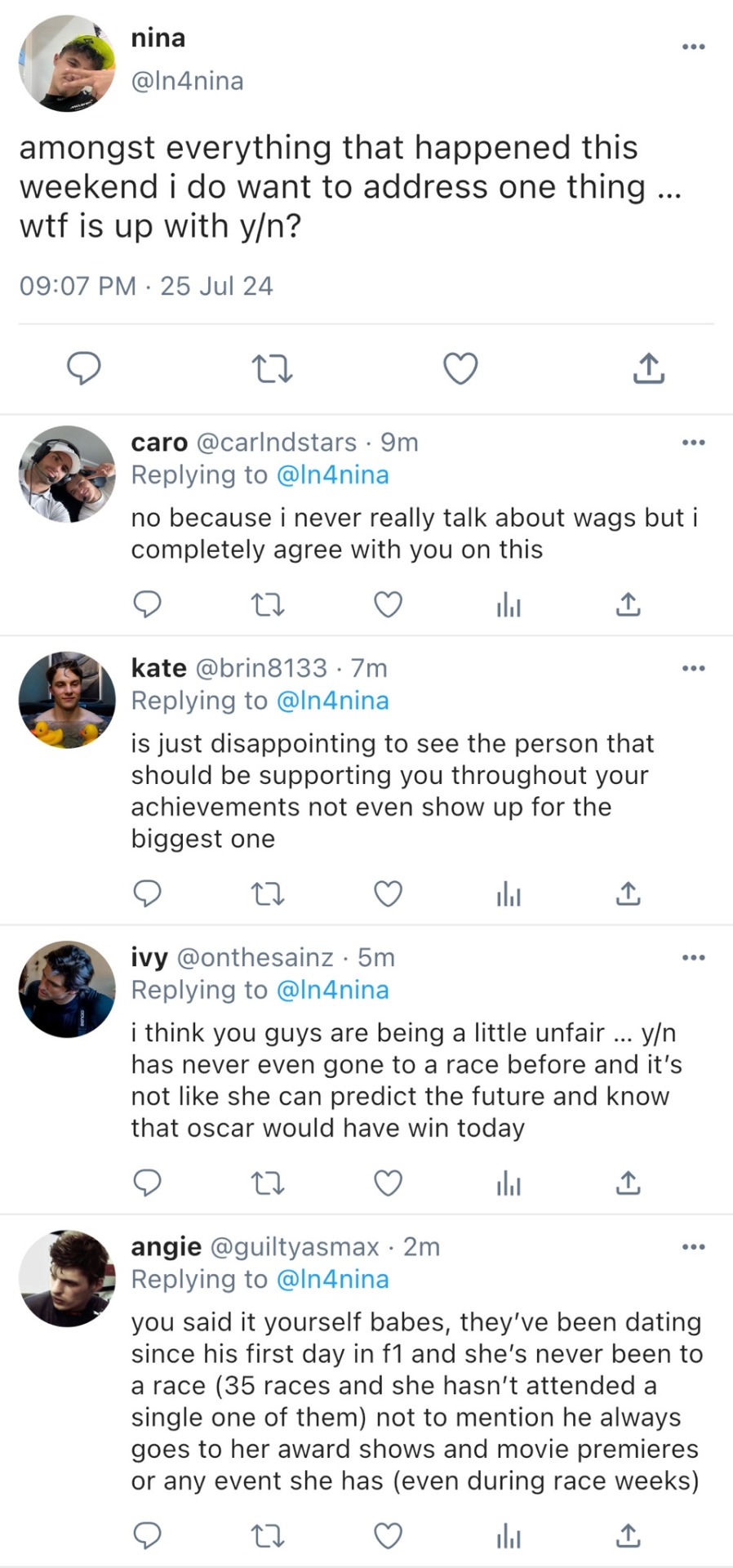Retweet nina's main tweet
The width and height of the screenshot is (733, 1568).
click(272, 368)
